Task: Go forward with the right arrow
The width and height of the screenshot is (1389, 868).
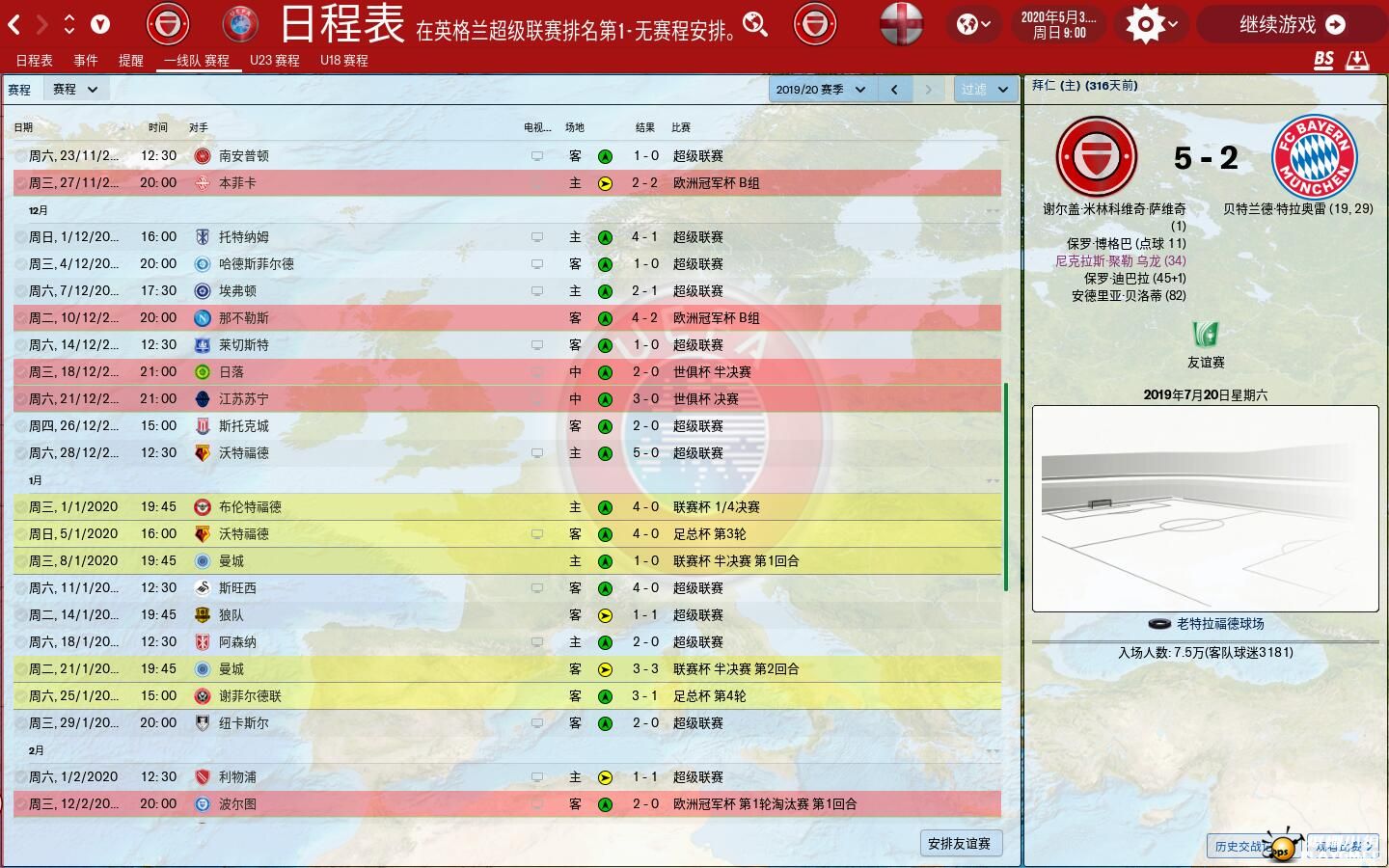Action: pos(41,24)
